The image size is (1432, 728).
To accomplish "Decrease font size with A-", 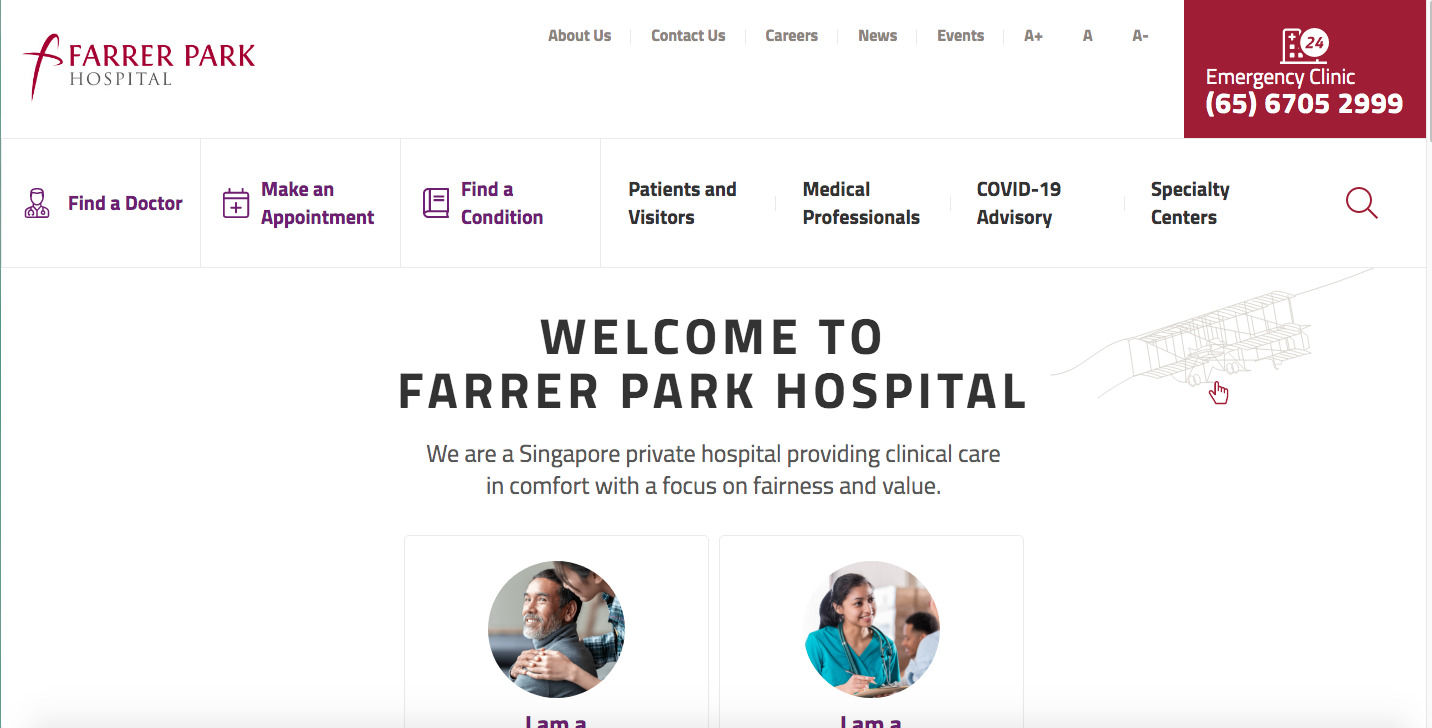I will (x=1140, y=36).
